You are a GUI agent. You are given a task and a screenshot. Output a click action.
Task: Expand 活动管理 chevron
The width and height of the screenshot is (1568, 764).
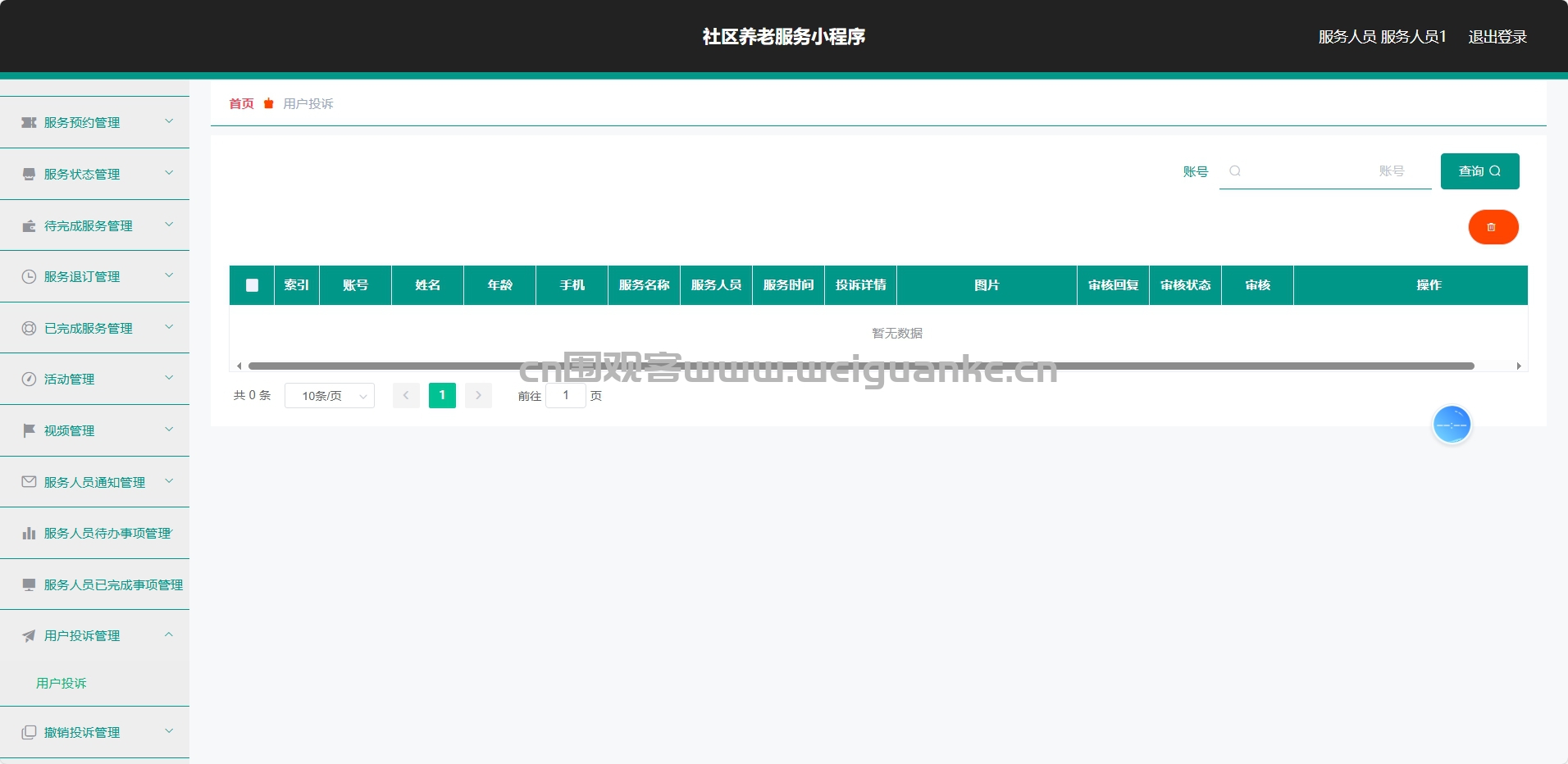pos(169,378)
